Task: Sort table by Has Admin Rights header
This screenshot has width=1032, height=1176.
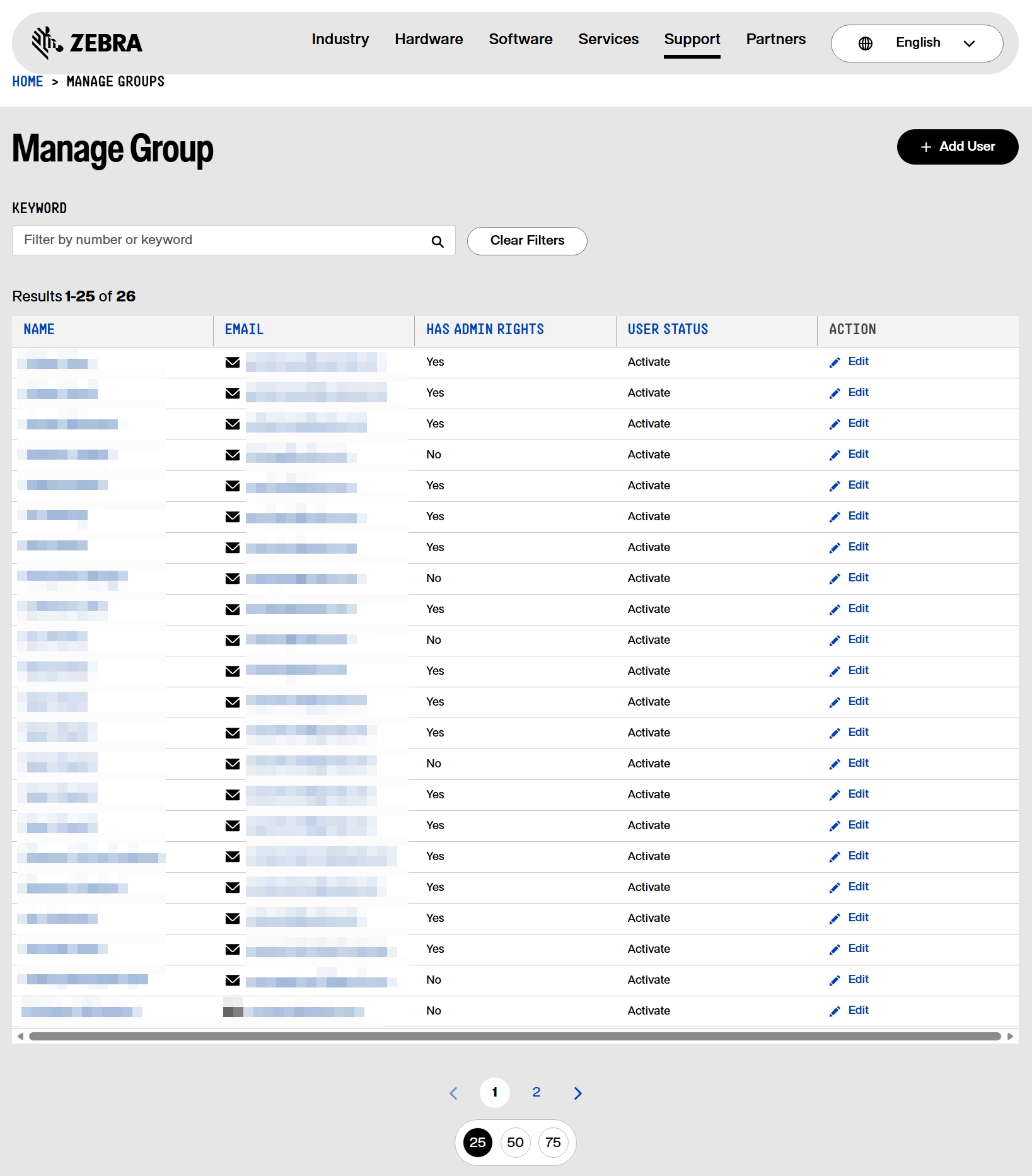Action: [x=485, y=329]
